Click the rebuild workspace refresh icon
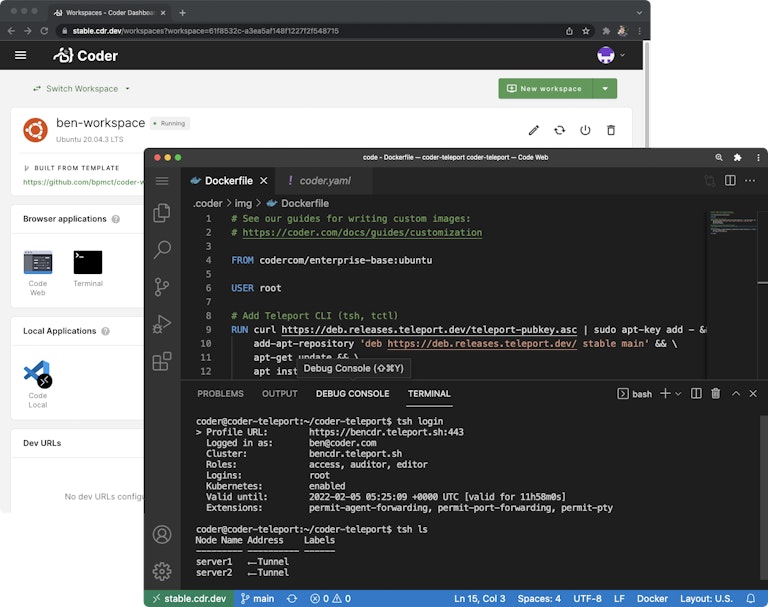 coord(559,130)
